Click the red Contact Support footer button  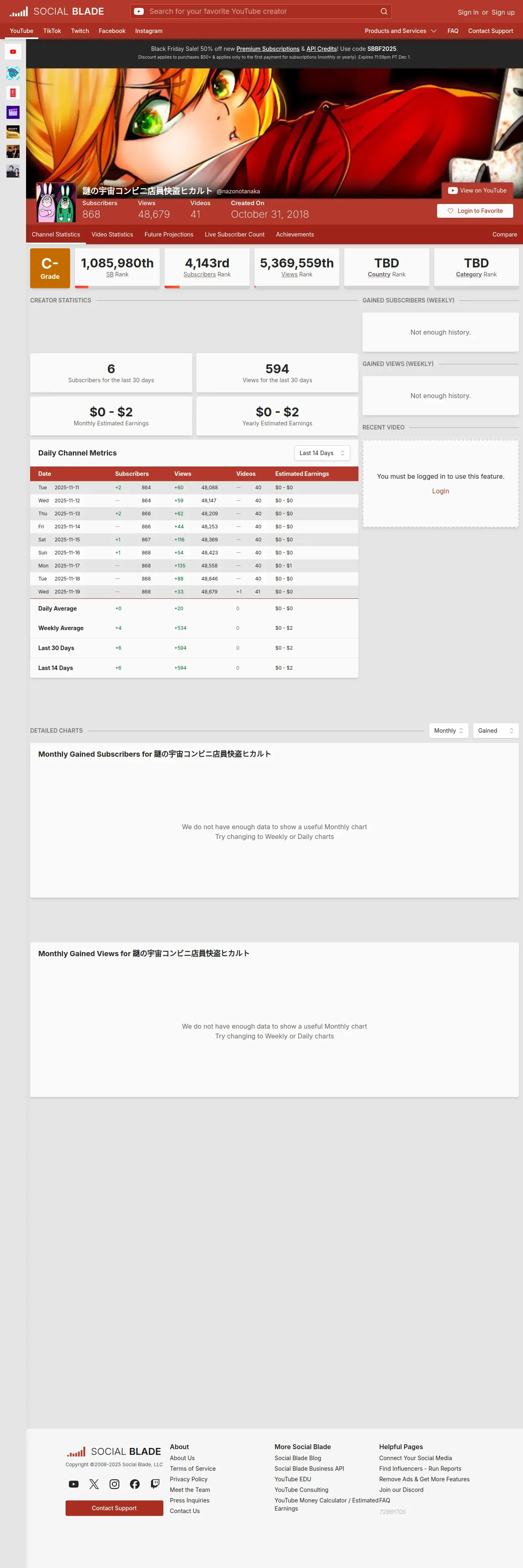(114, 1508)
